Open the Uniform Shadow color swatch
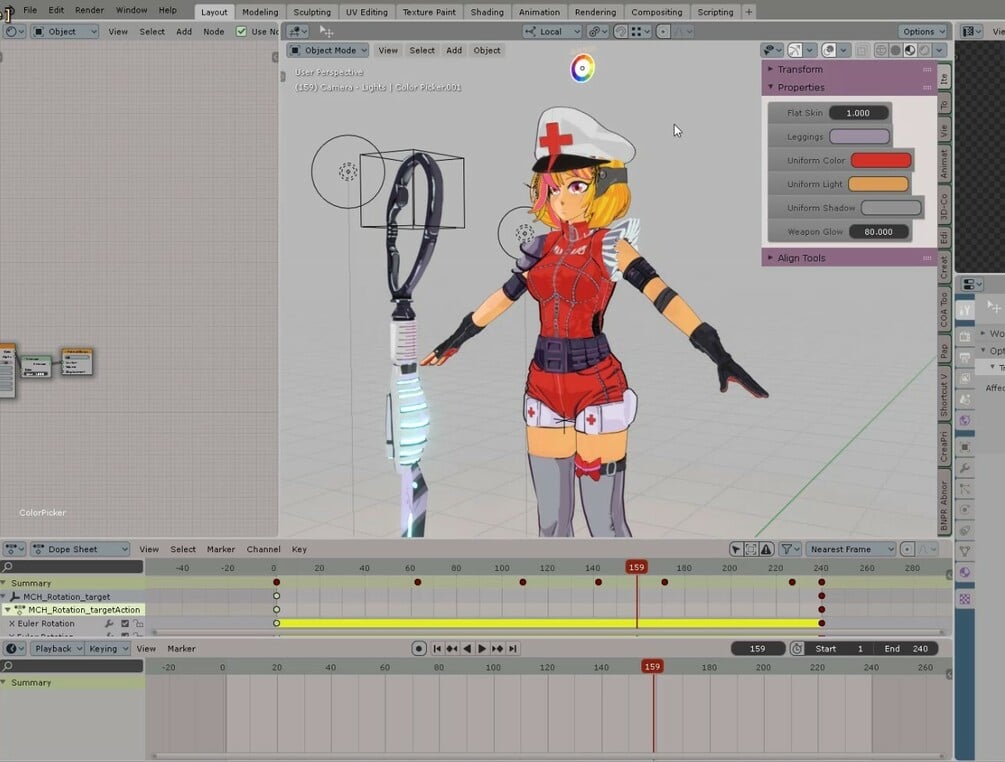This screenshot has height=762, width=1005. (891, 208)
